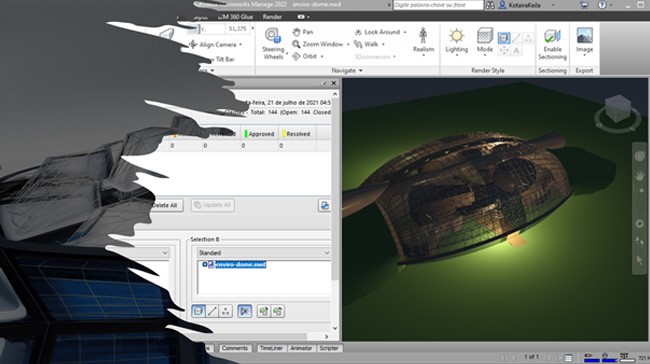650x364 pixels.
Task: Click the horizontal scrollbar right arrow
Action: pos(326,337)
